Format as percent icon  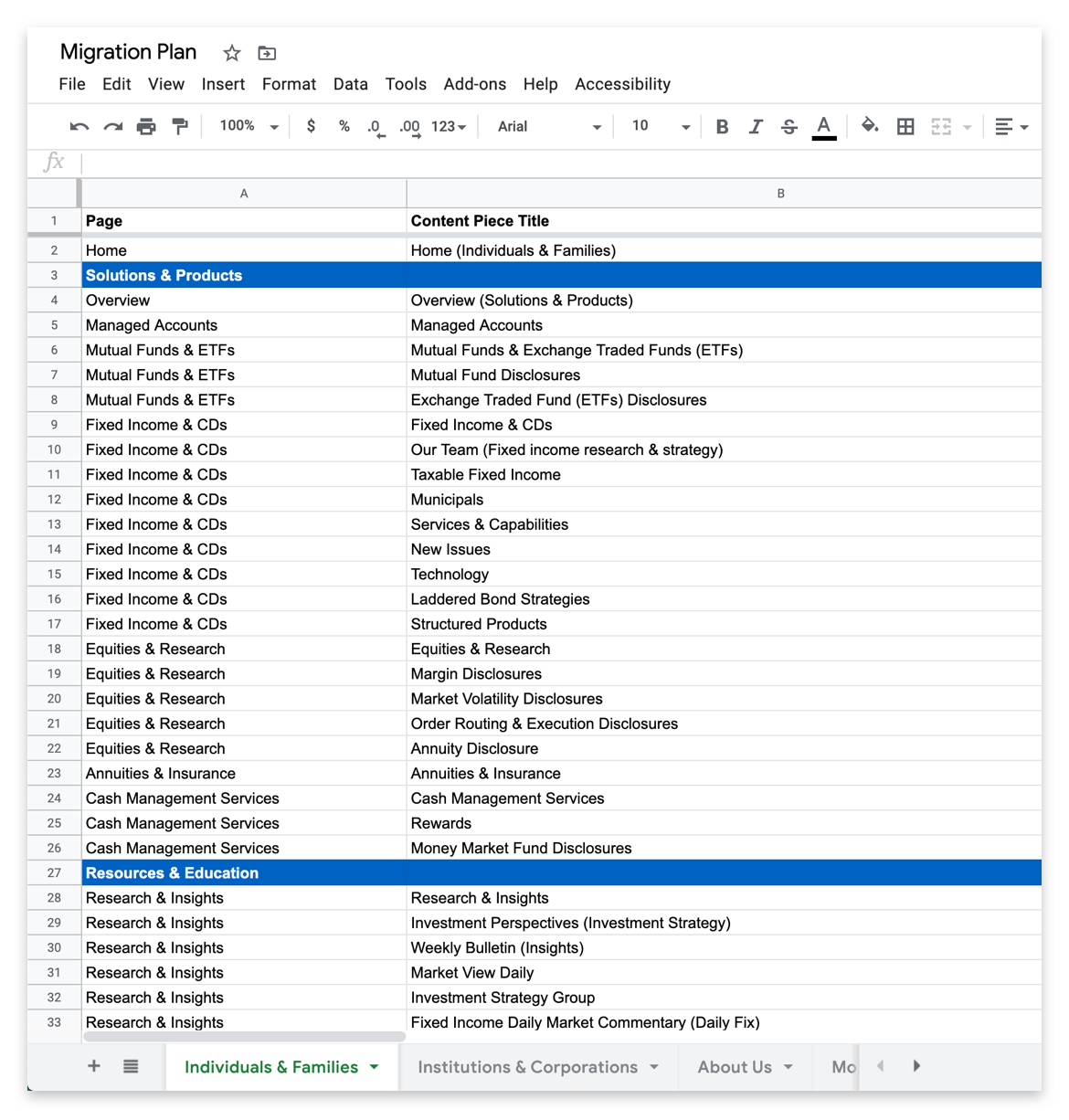(344, 126)
